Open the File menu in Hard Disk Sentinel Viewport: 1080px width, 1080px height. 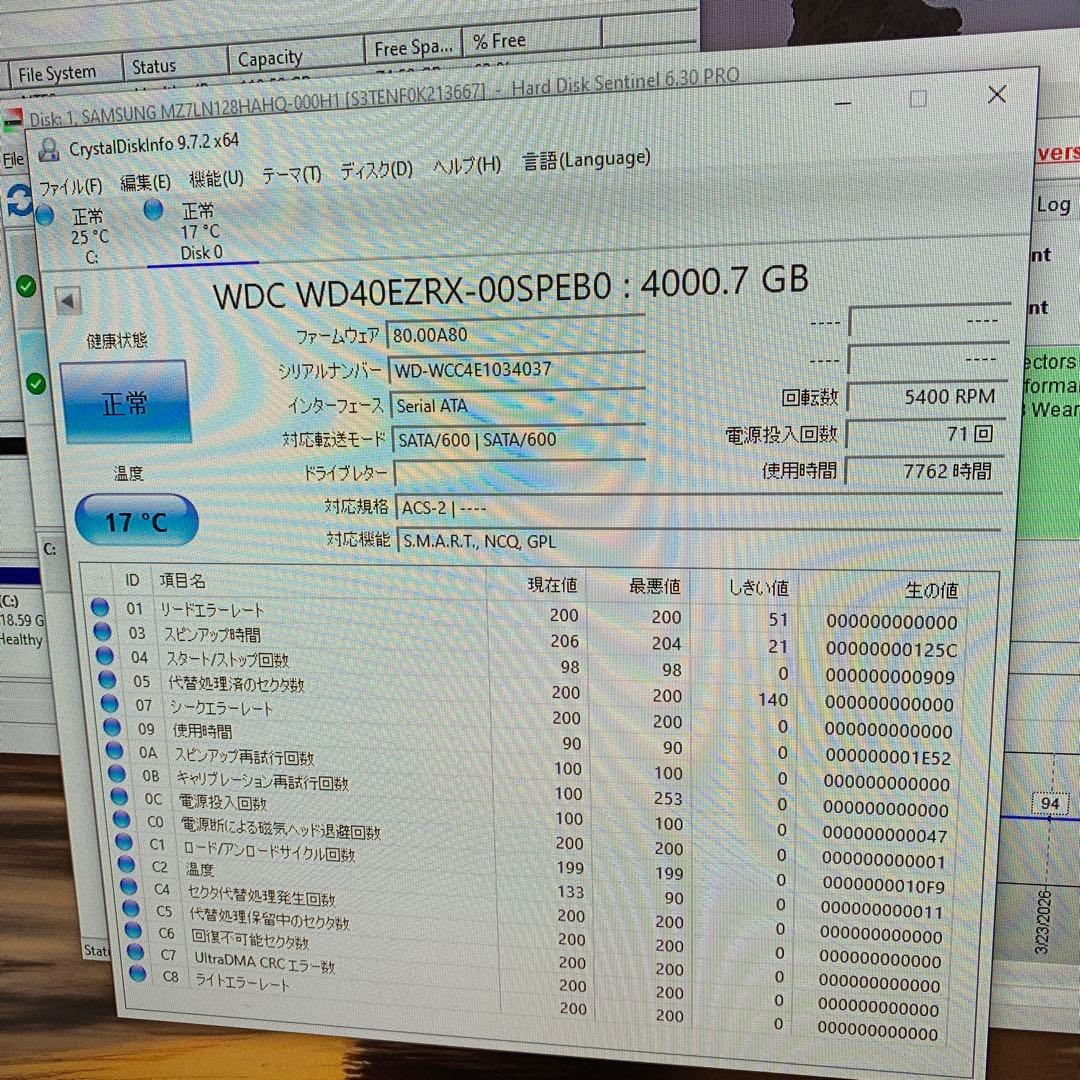tap(12, 160)
